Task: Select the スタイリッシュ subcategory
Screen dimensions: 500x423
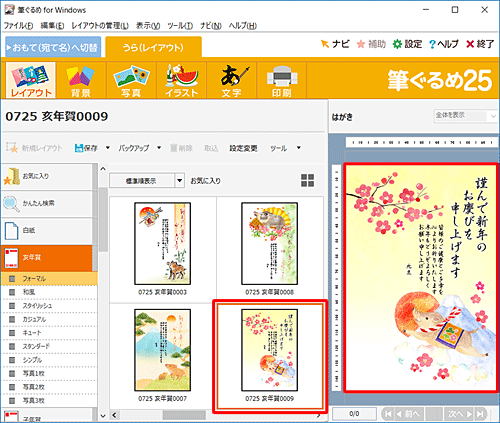Action: pos(49,306)
